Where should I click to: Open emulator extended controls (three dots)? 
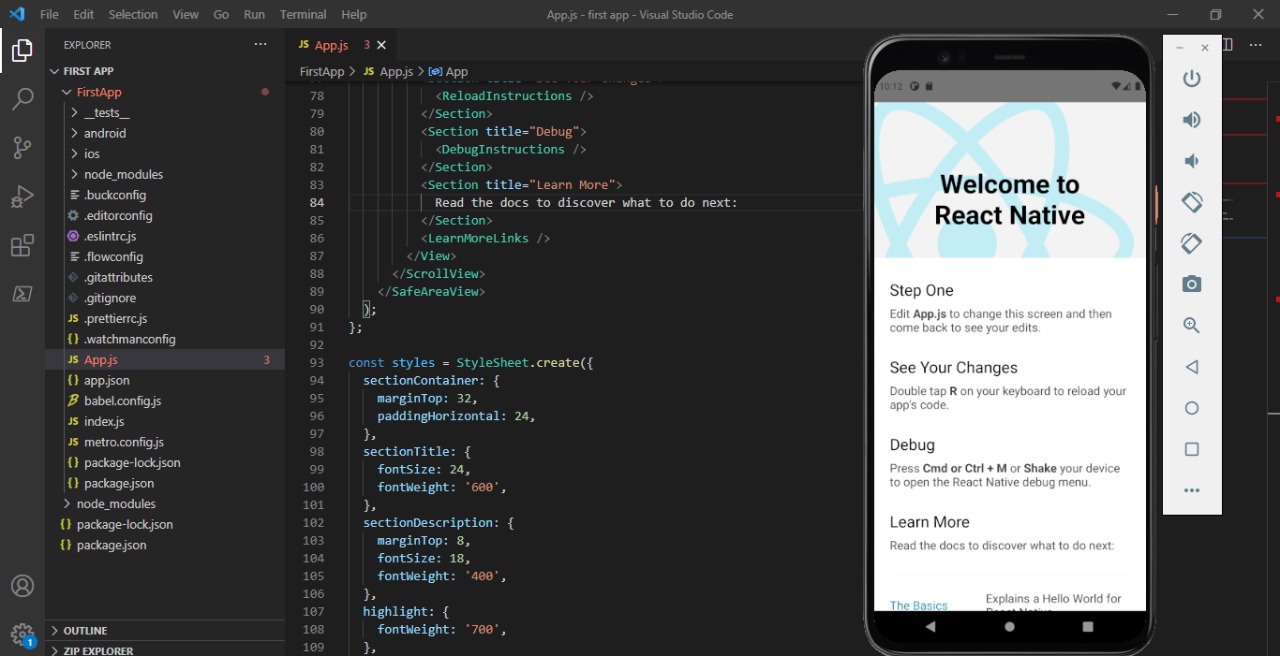(x=1191, y=490)
